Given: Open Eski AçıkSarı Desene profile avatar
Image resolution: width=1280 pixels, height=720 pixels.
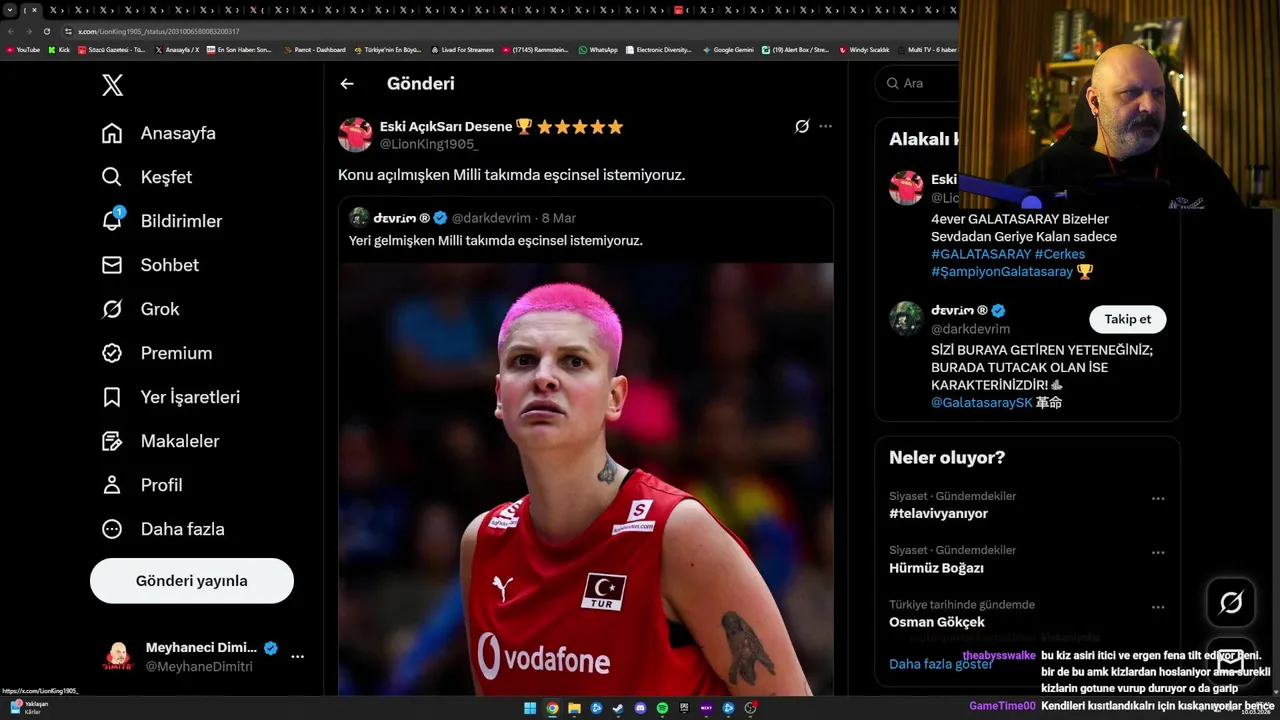Looking at the screenshot, I should tap(355, 135).
